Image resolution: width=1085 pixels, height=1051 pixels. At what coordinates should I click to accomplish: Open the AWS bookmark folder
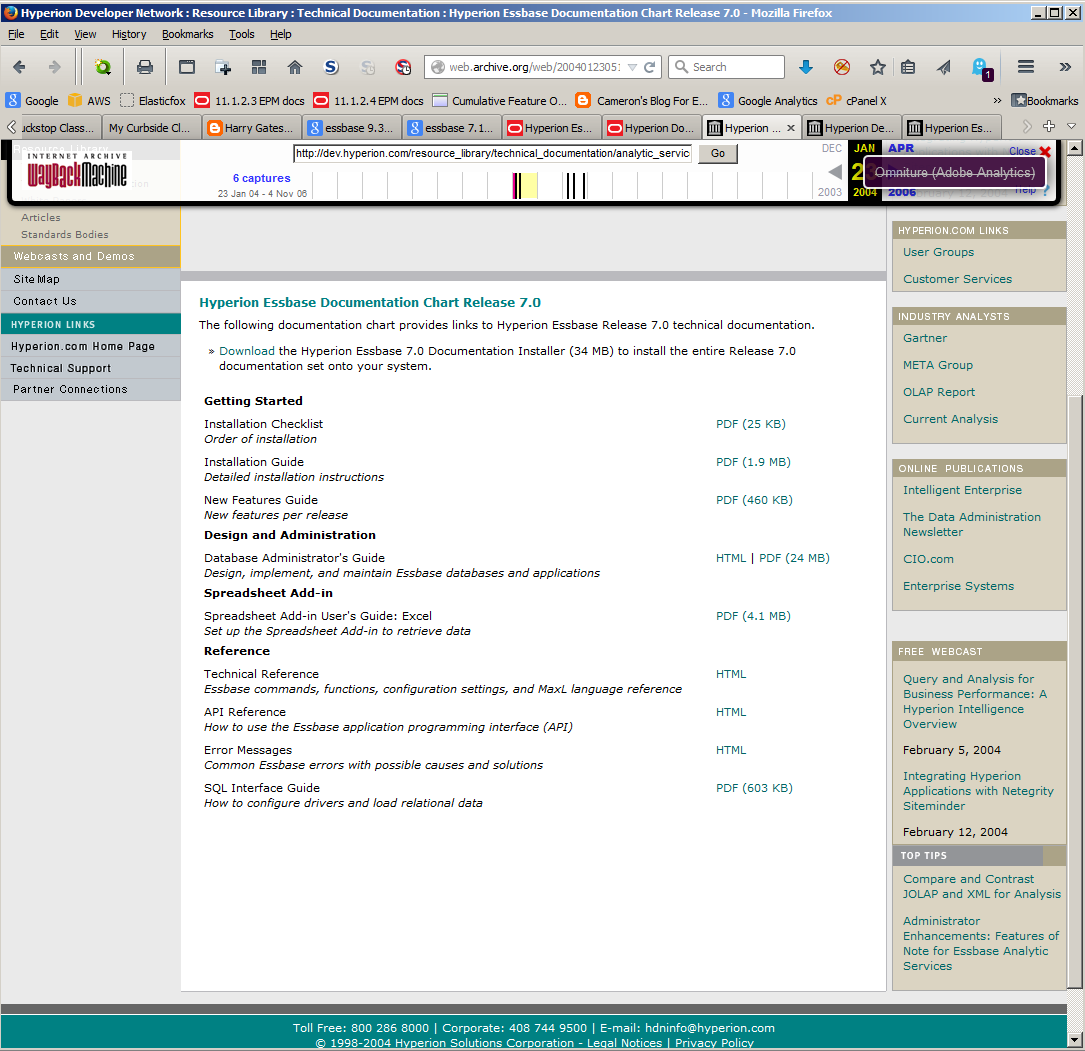point(89,100)
